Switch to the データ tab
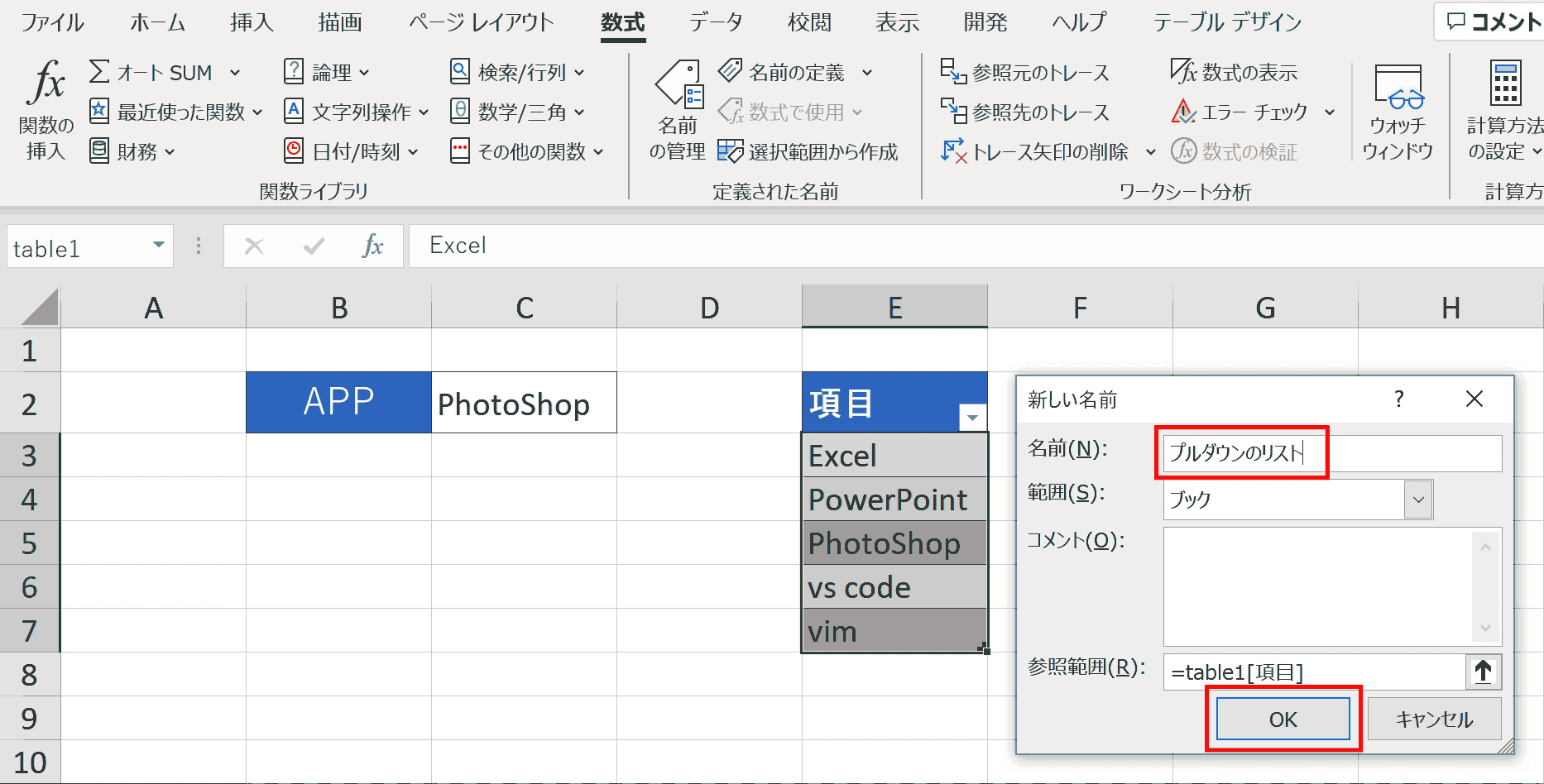 (x=717, y=22)
